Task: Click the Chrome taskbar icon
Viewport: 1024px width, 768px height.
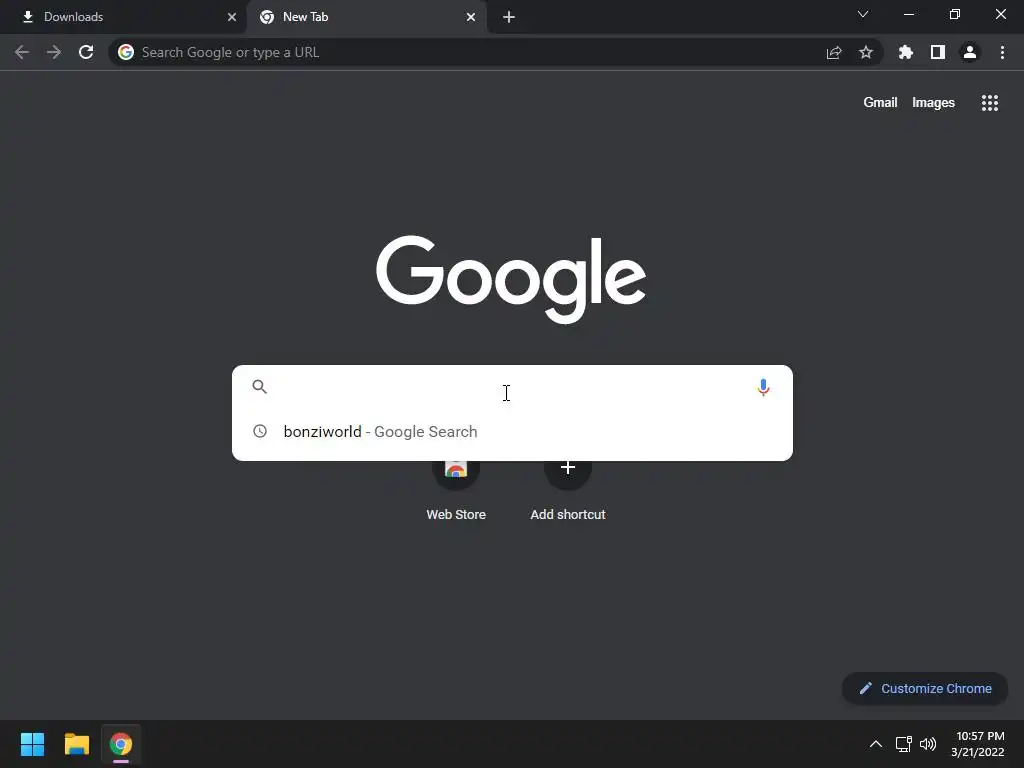Action: tap(121, 744)
